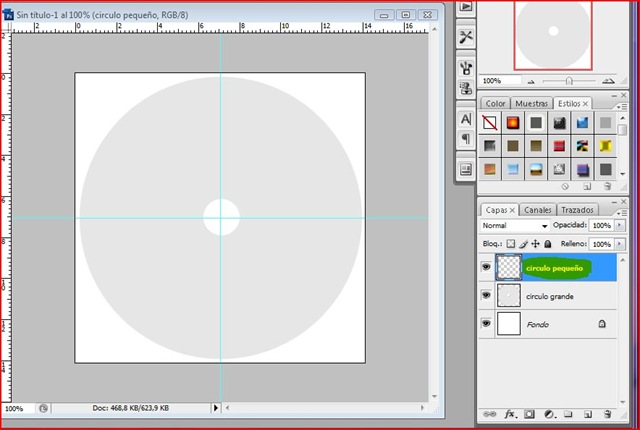Open the Normal blend mode dropdown
This screenshot has height=430, width=640.
(x=515, y=226)
